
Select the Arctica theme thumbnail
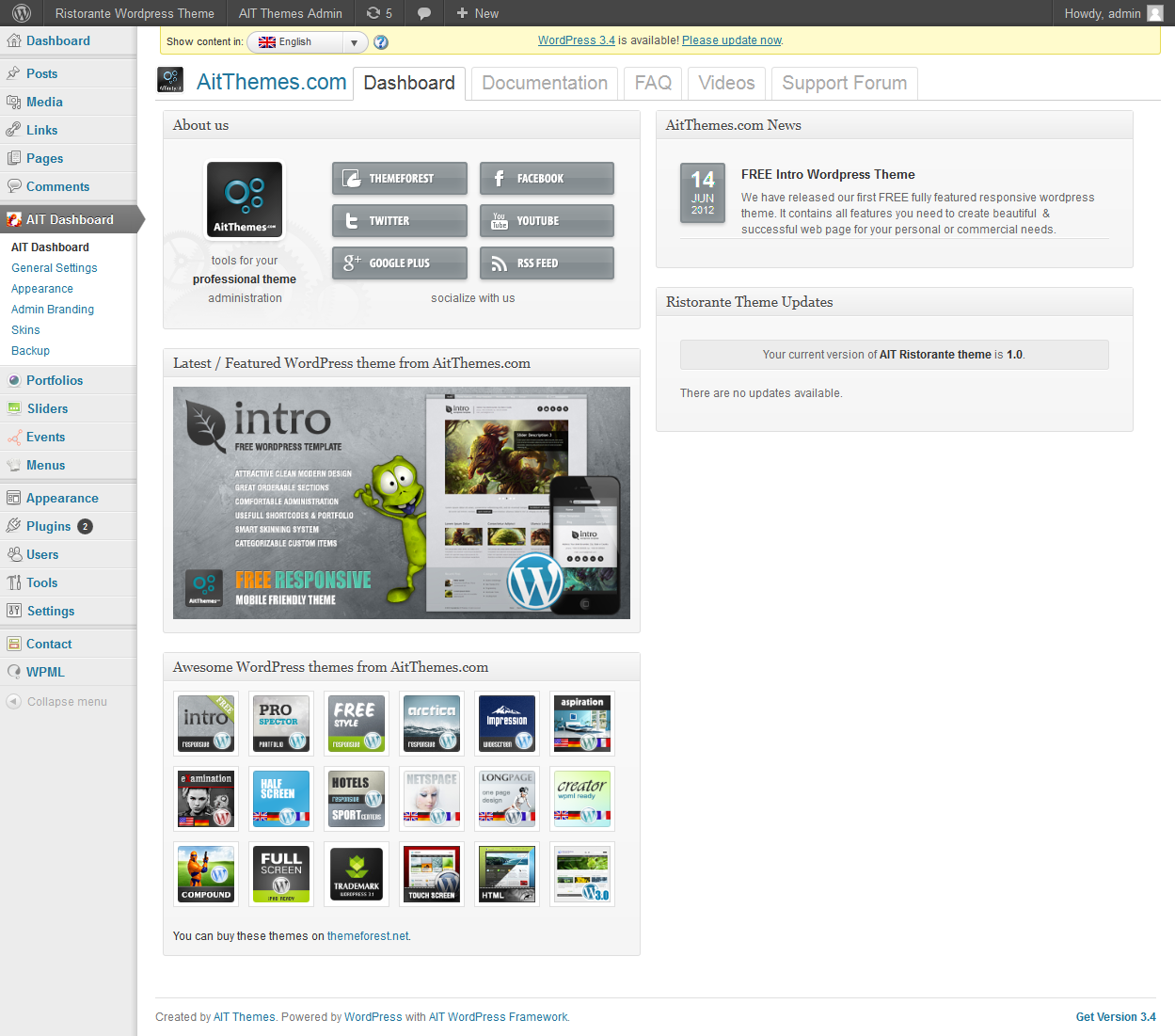pyautogui.click(x=432, y=723)
